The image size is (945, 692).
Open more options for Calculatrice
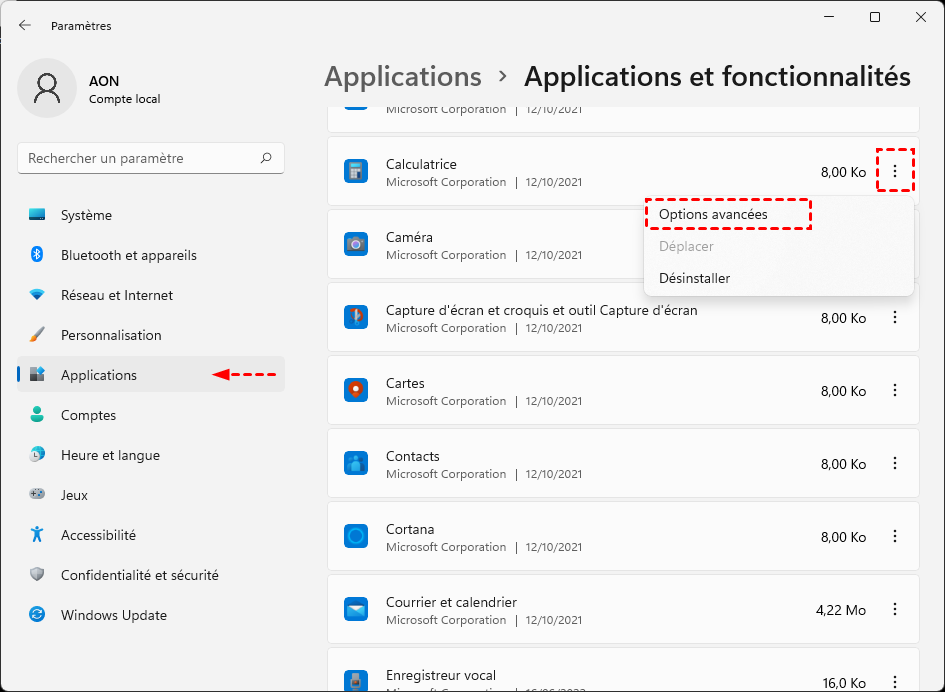894,171
